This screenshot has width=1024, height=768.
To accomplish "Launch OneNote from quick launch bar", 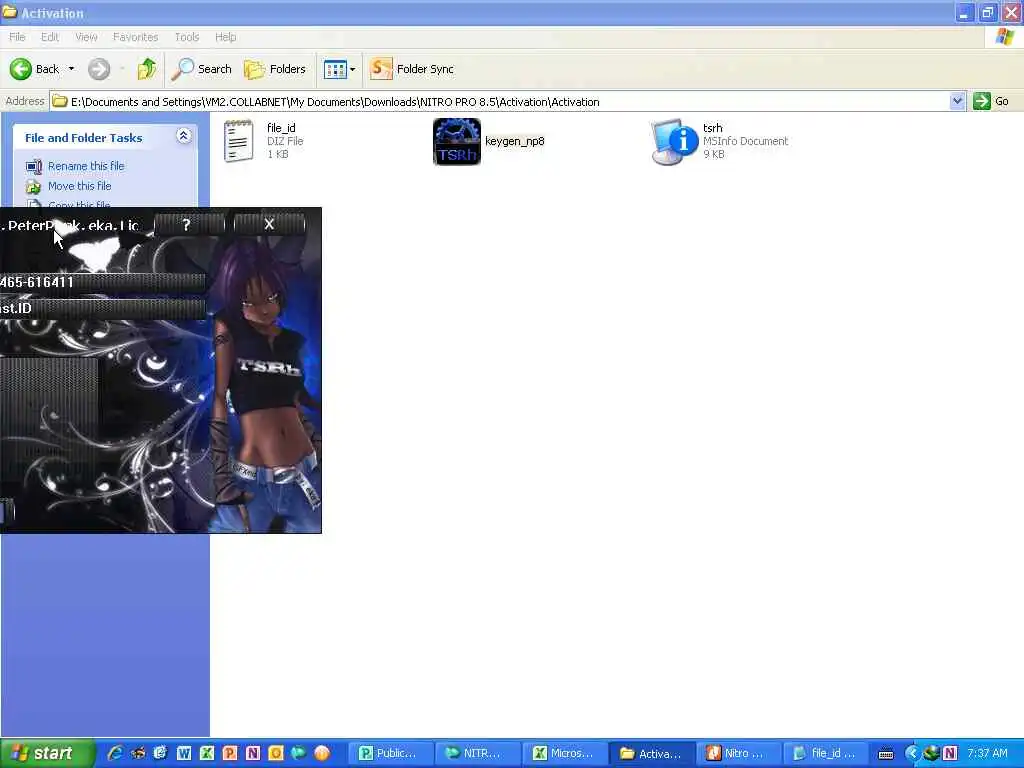I will click(x=253, y=753).
